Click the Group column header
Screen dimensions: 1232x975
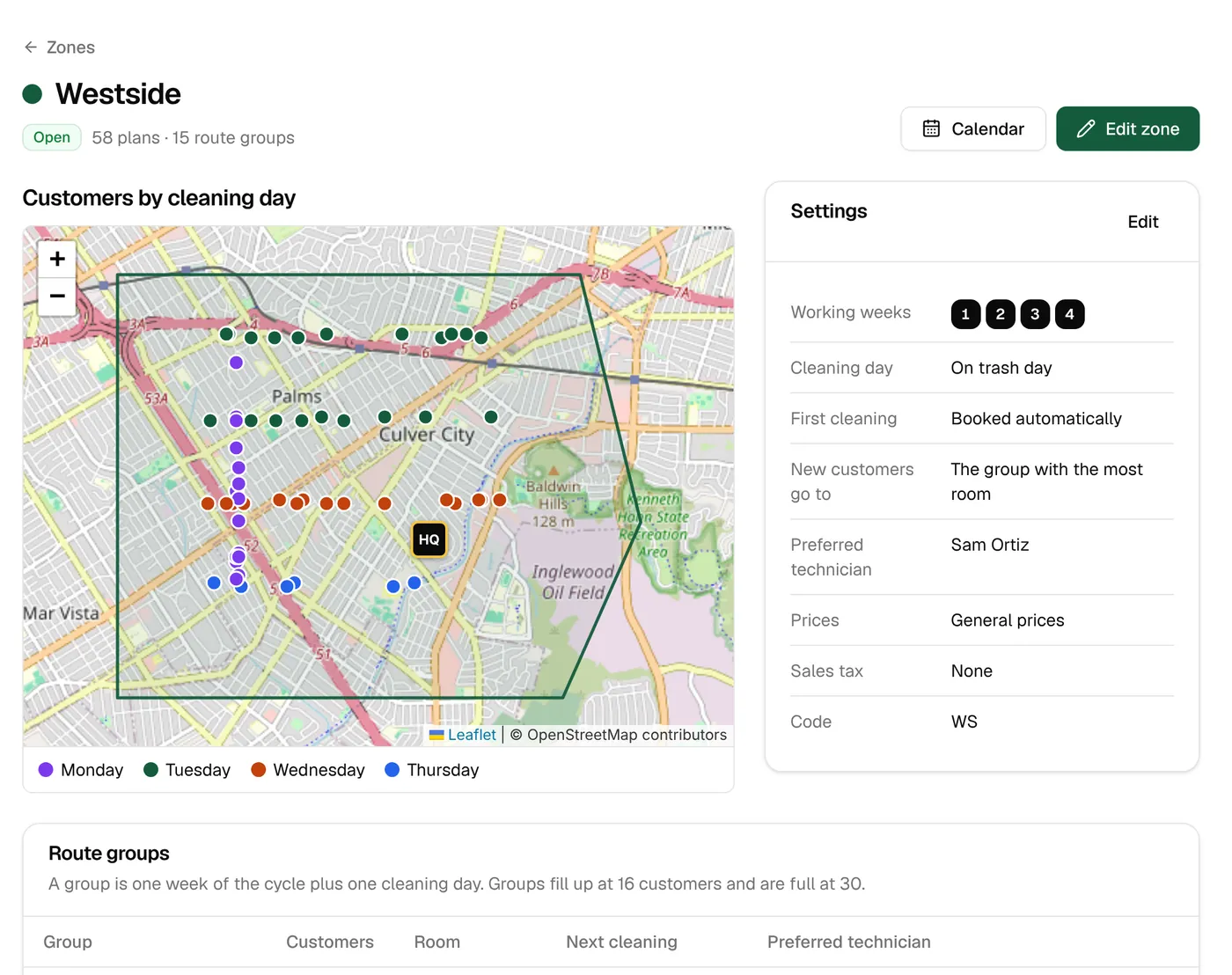coord(68,942)
